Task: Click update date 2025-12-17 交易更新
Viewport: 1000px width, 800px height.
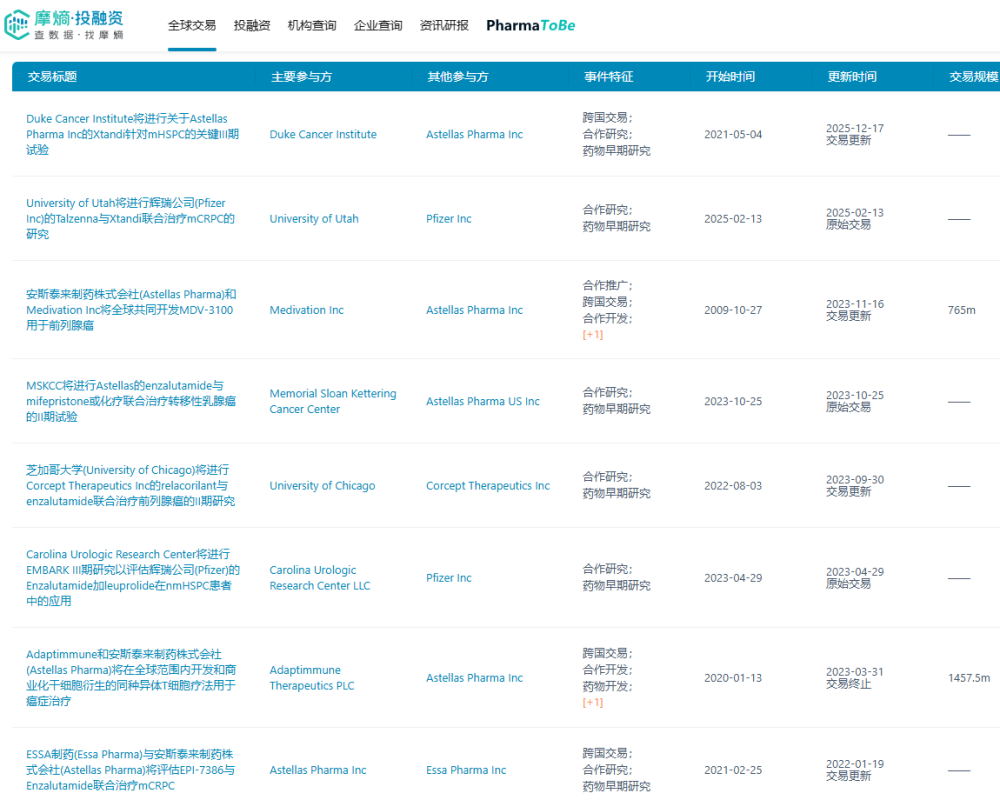Action: pyautogui.click(x=855, y=134)
